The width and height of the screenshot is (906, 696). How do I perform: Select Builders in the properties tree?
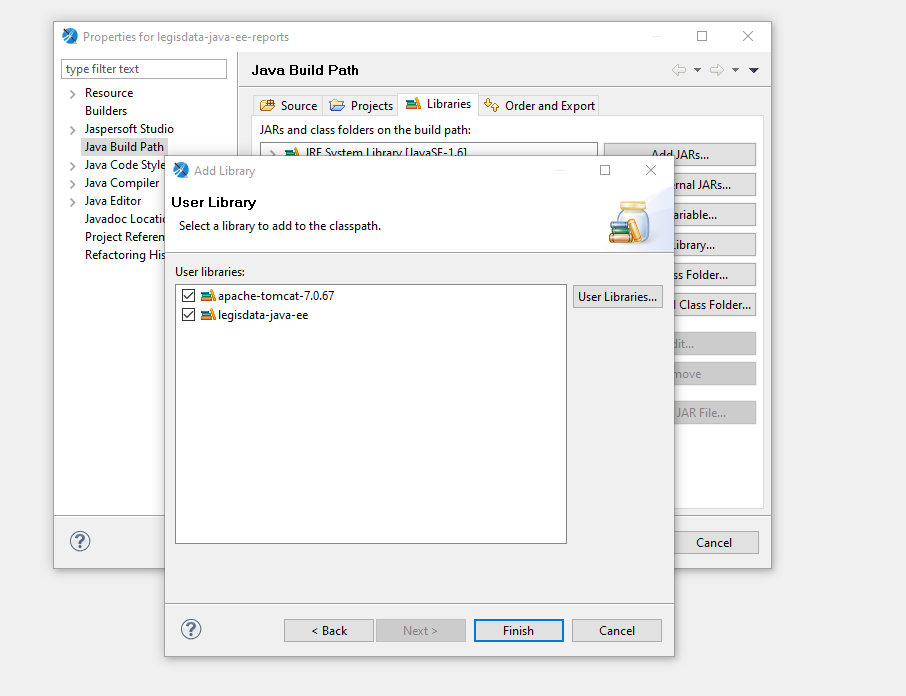click(106, 111)
